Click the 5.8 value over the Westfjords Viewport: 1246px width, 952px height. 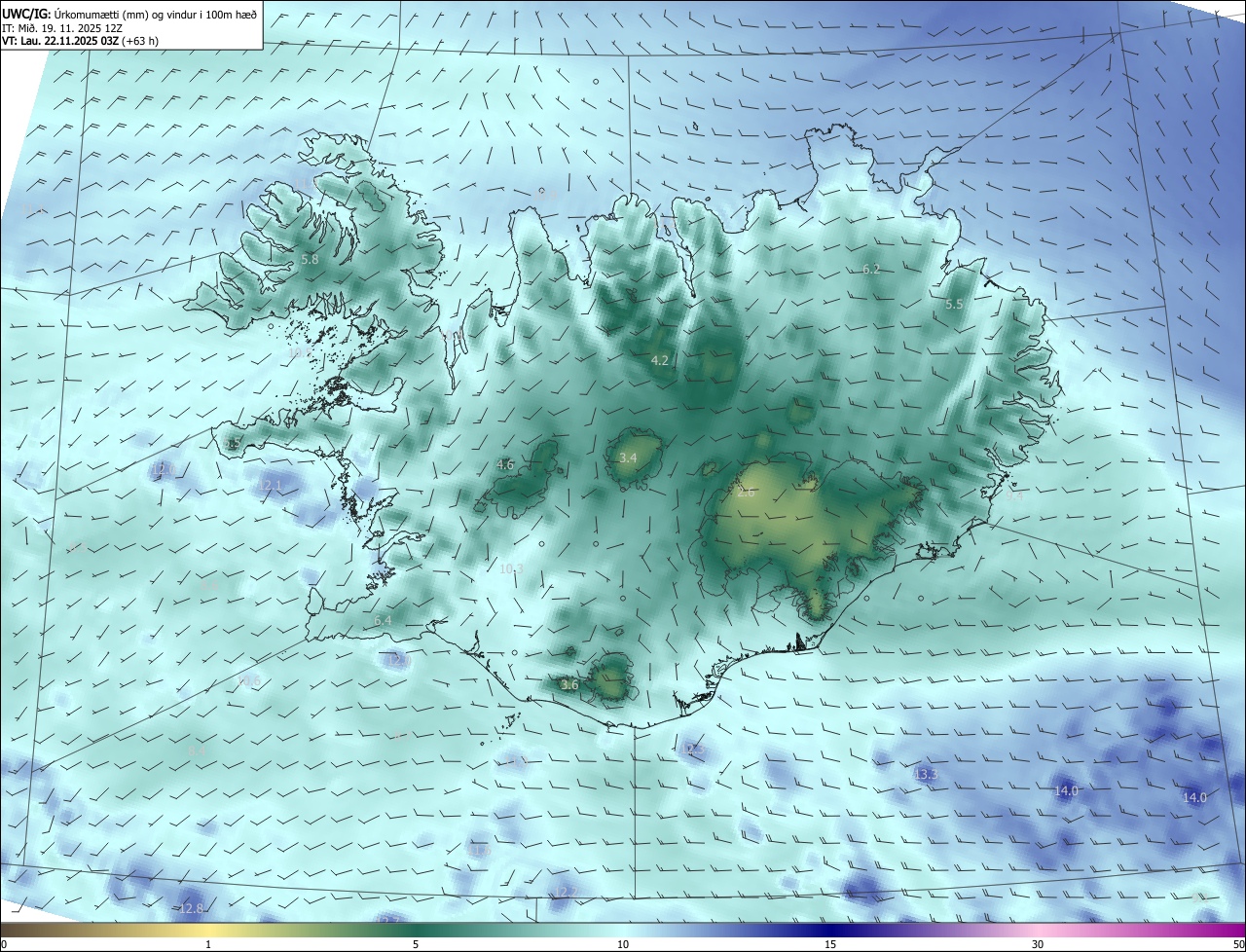[310, 260]
